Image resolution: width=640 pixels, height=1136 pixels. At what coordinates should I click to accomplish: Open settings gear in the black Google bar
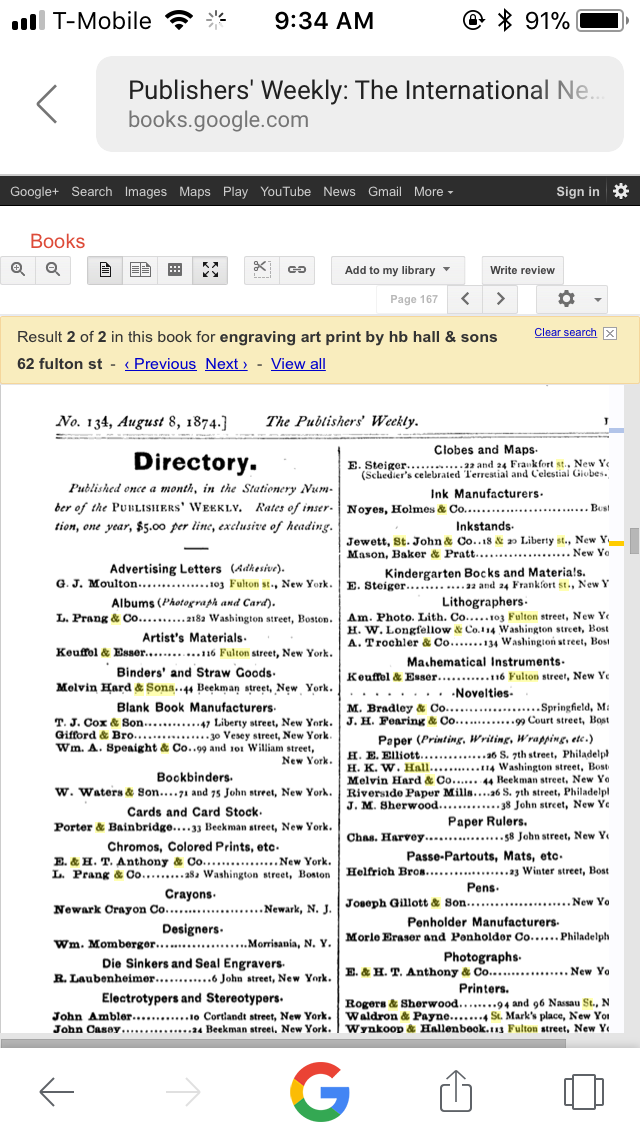(x=621, y=191)
